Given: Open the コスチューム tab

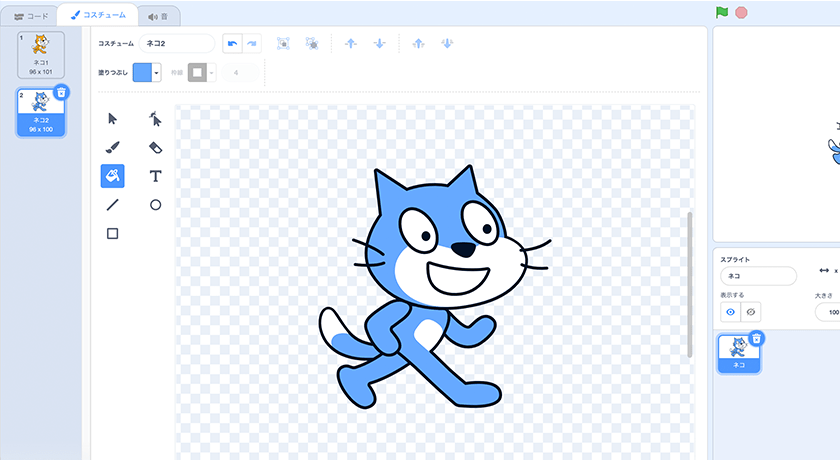Looking at the screenshot, I should pos(98,15).
